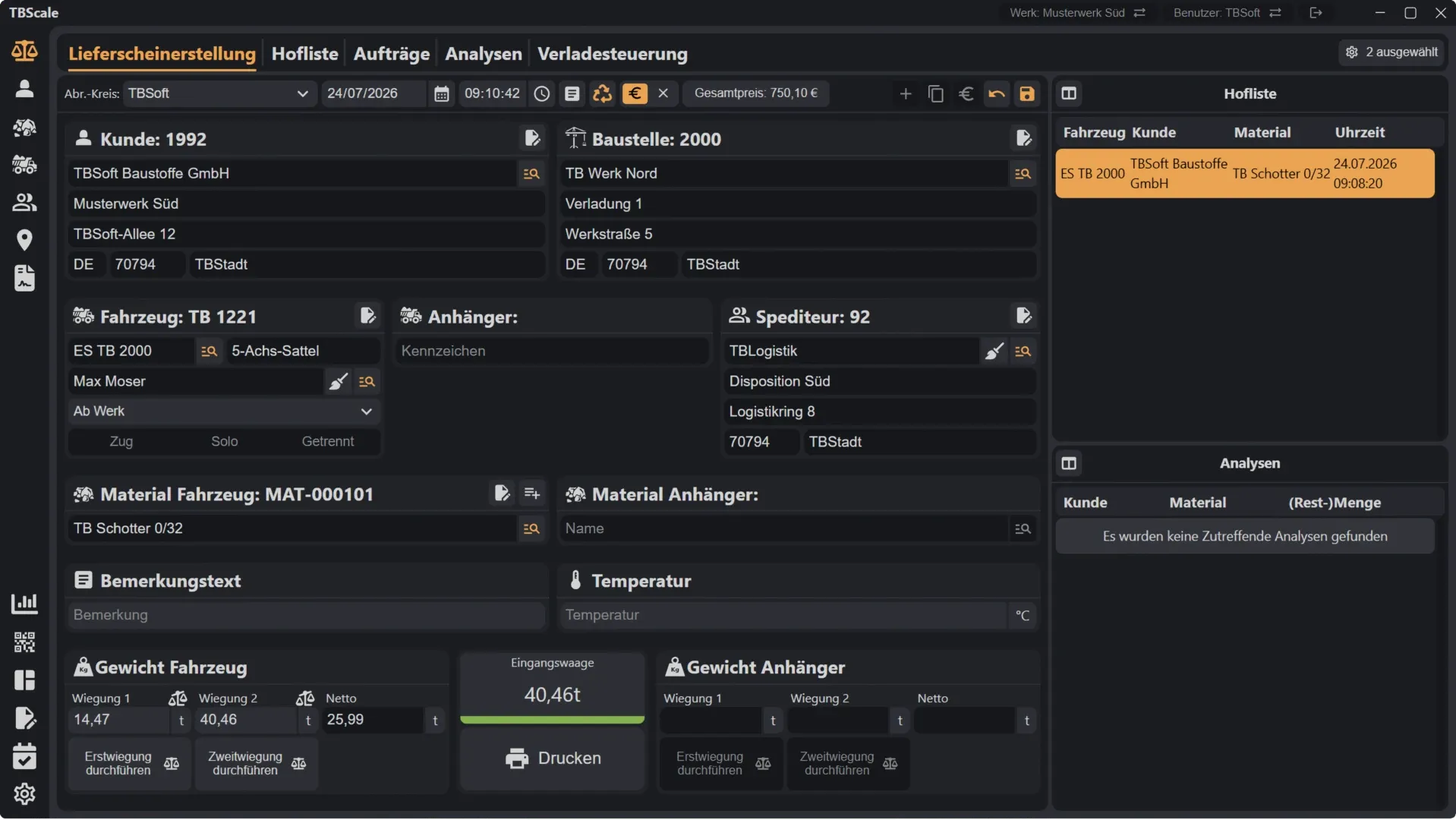Toggle Analysen panel layout icon

point(1069,463)
